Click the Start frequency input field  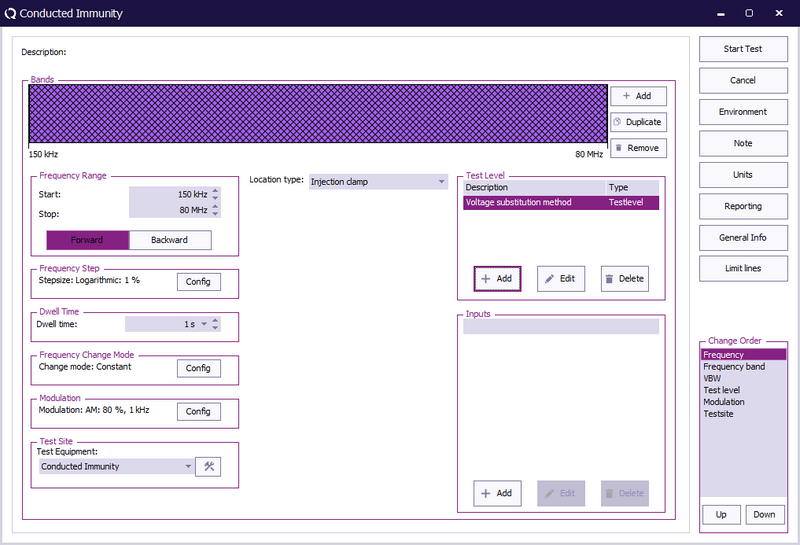pyautogui.click(x=168, y=194)
